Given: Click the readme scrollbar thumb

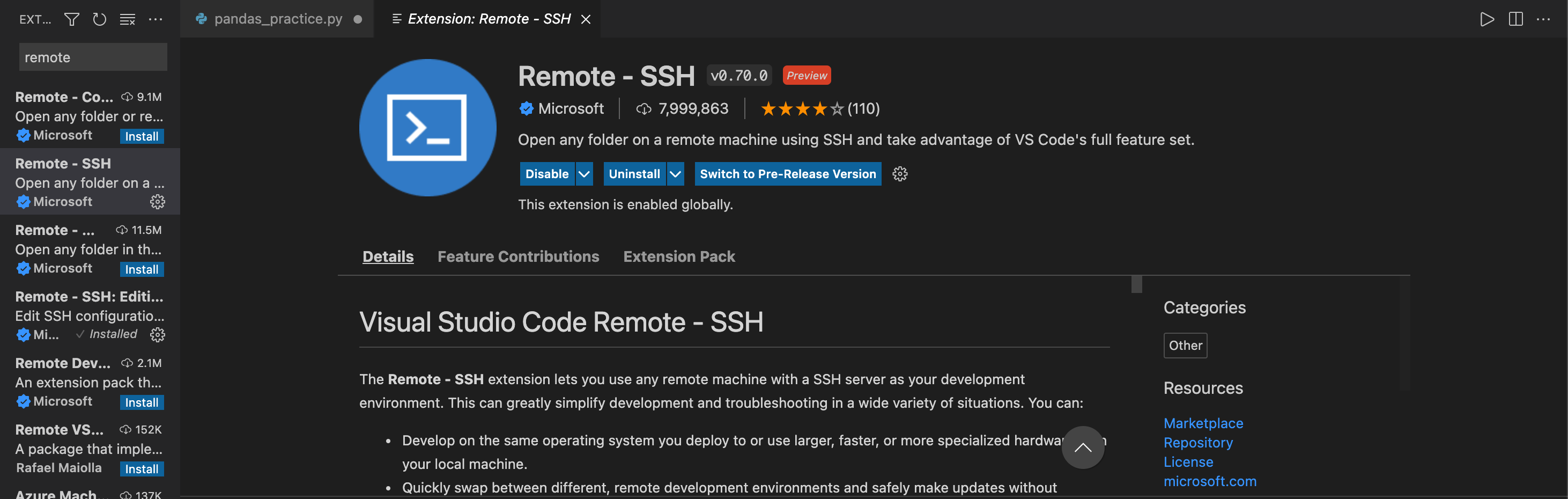Looking at the screenshot, I should (x=1136, y=284).
